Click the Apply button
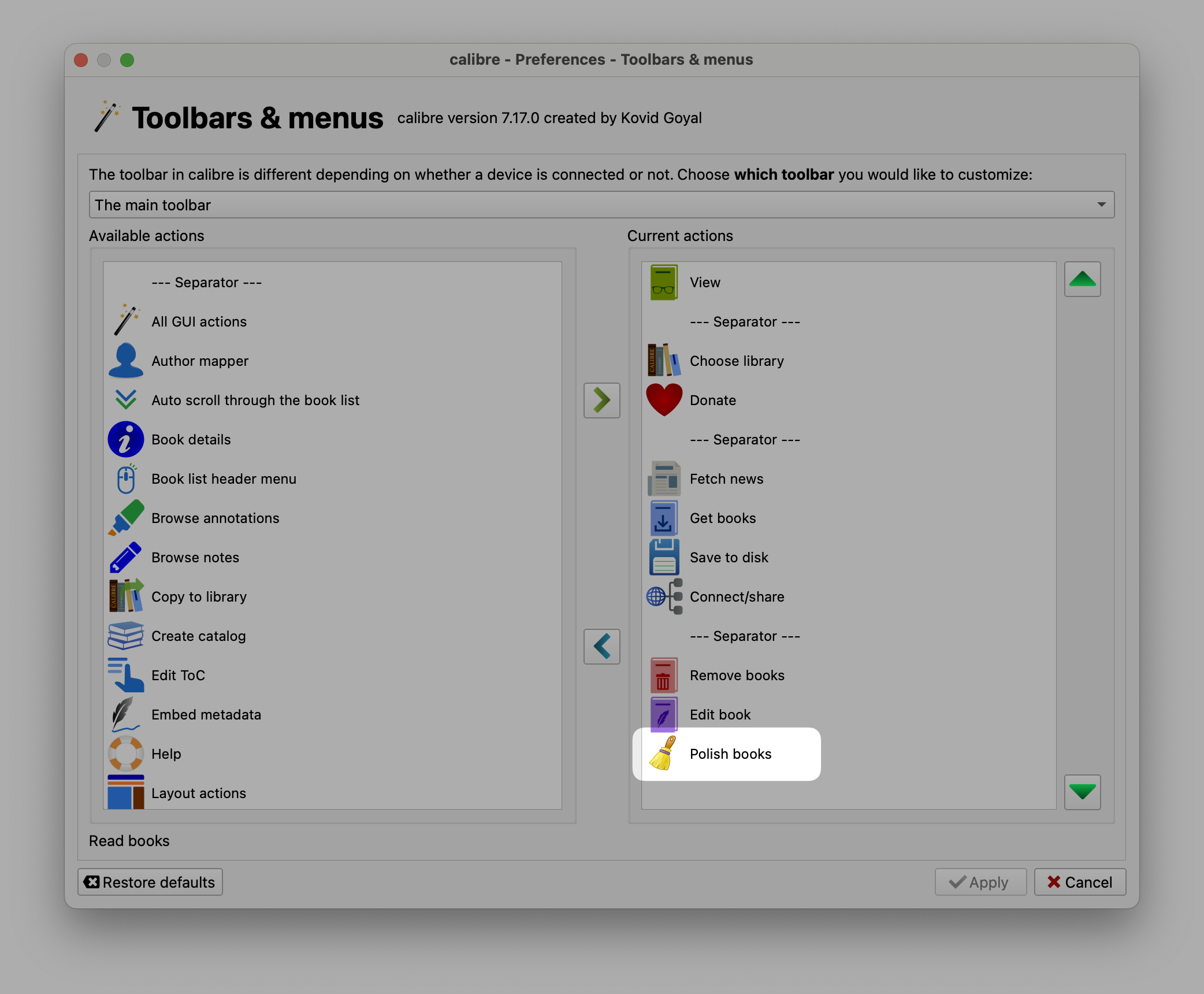1204x994 pixels. point(980,882)
